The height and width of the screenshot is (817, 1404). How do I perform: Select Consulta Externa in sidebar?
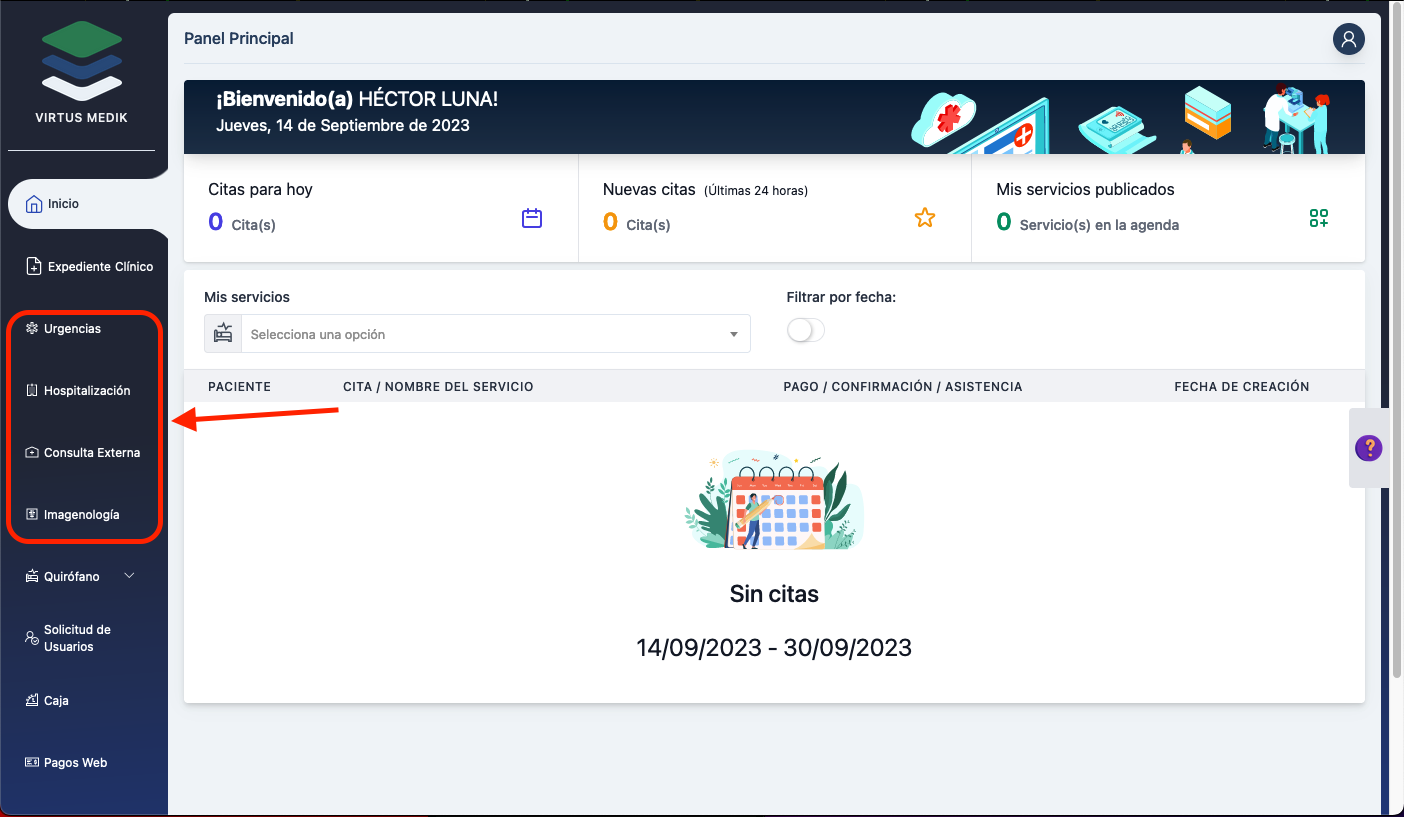(91, 453)
